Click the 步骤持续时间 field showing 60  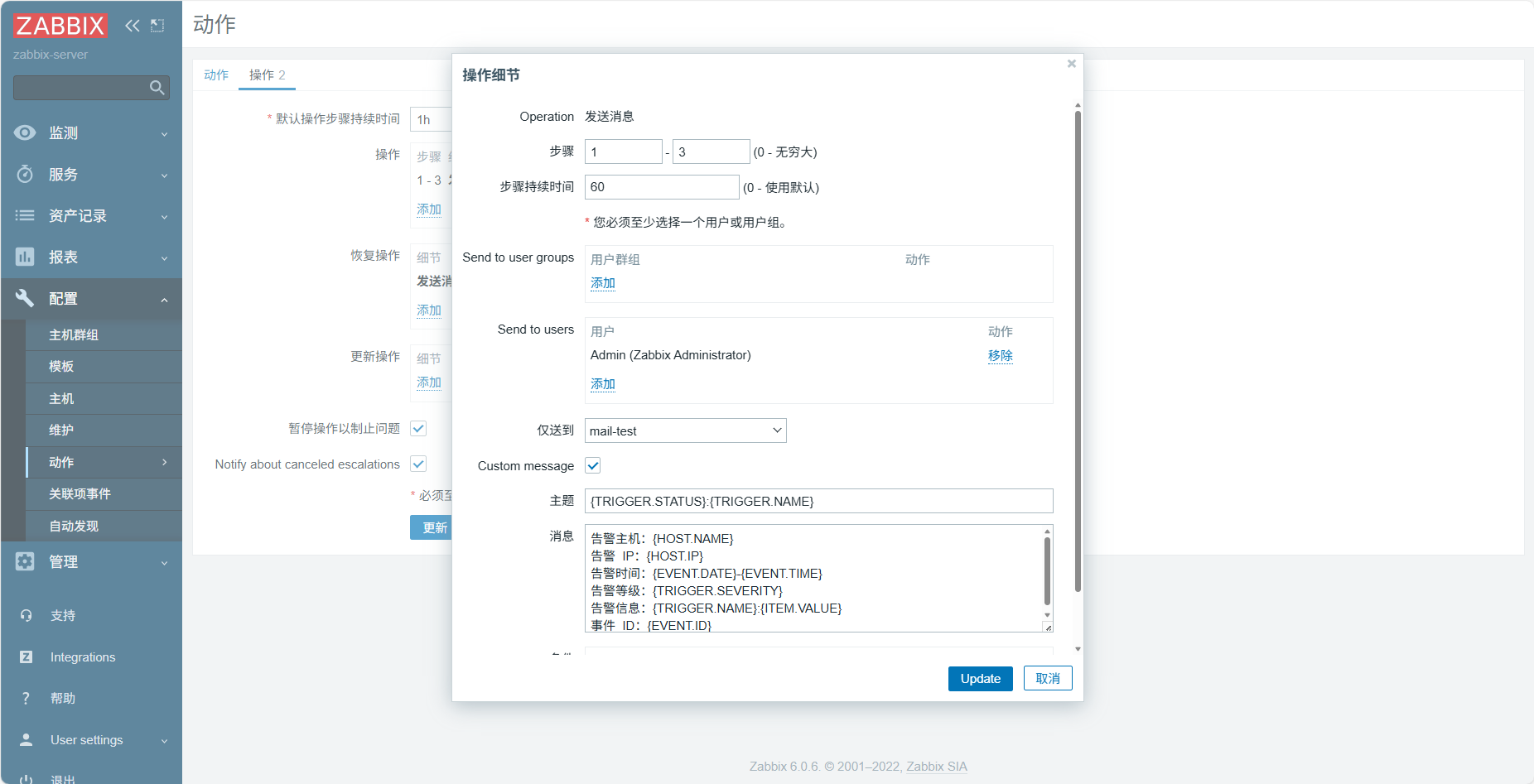pyautogui.click(x=662, y=187)
